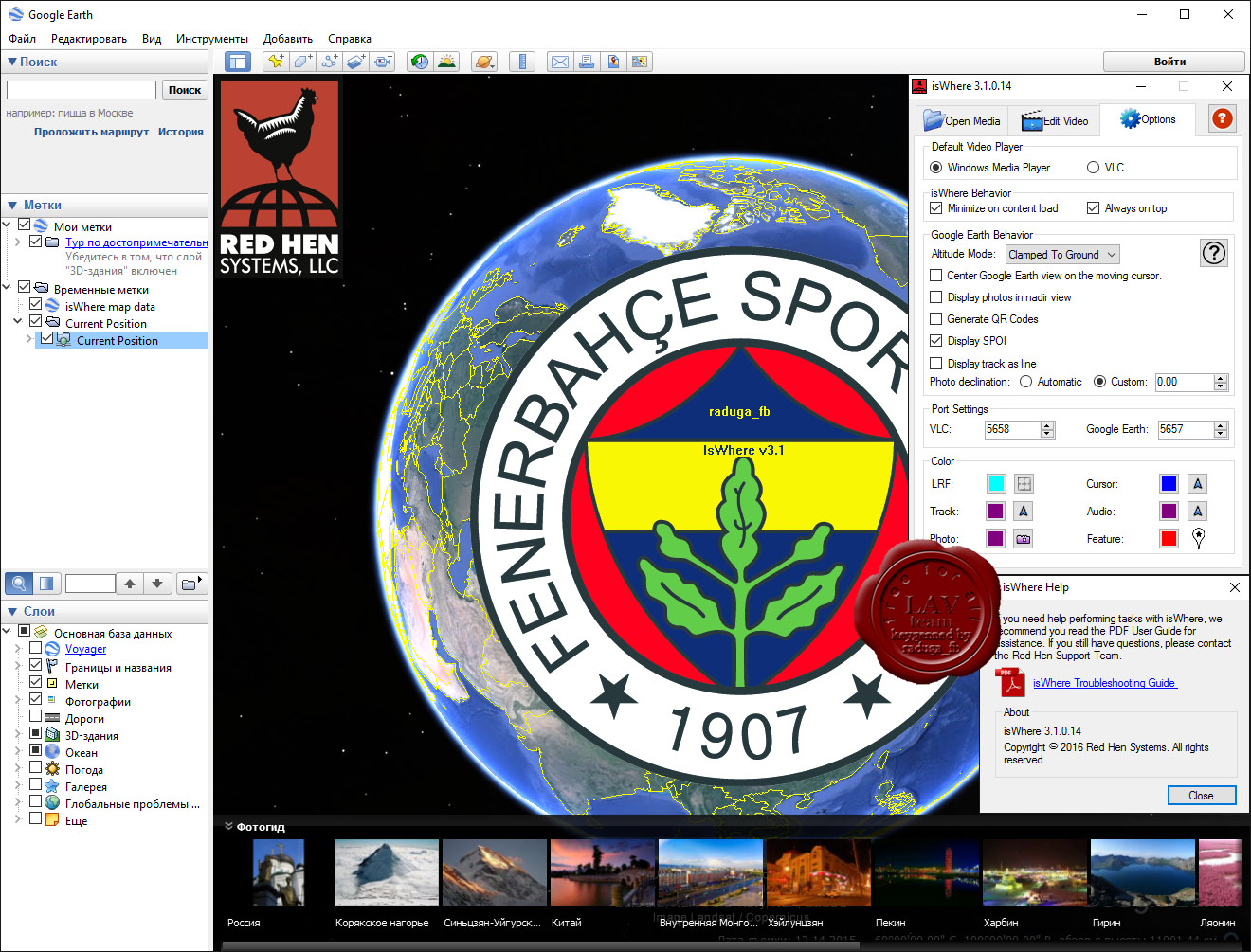Open the Инструменты menu
Screen dimensions: 1251x952
[x=212, y=39]
